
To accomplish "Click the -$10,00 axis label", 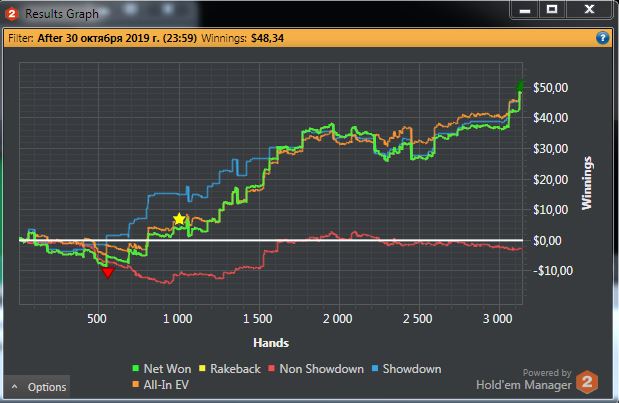I will [x=553, y=271].
